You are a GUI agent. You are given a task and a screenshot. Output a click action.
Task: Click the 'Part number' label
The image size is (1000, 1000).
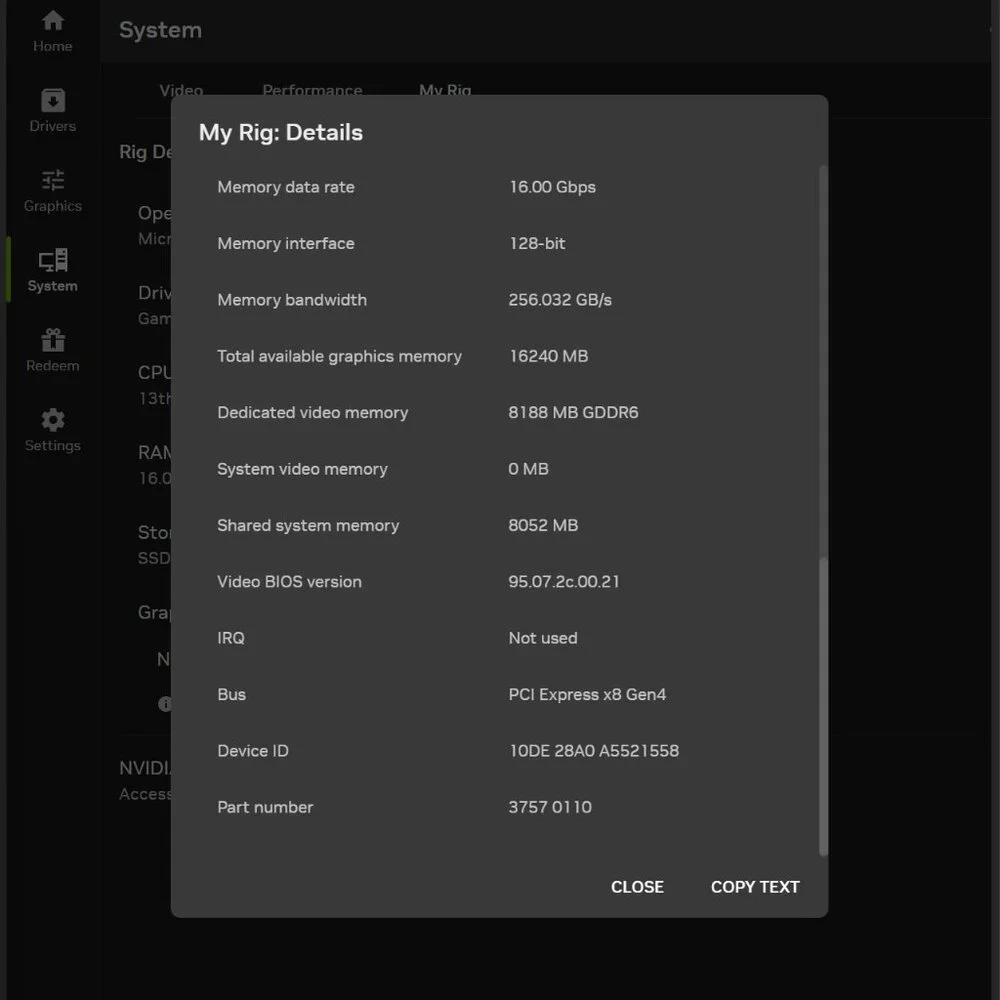265,807
